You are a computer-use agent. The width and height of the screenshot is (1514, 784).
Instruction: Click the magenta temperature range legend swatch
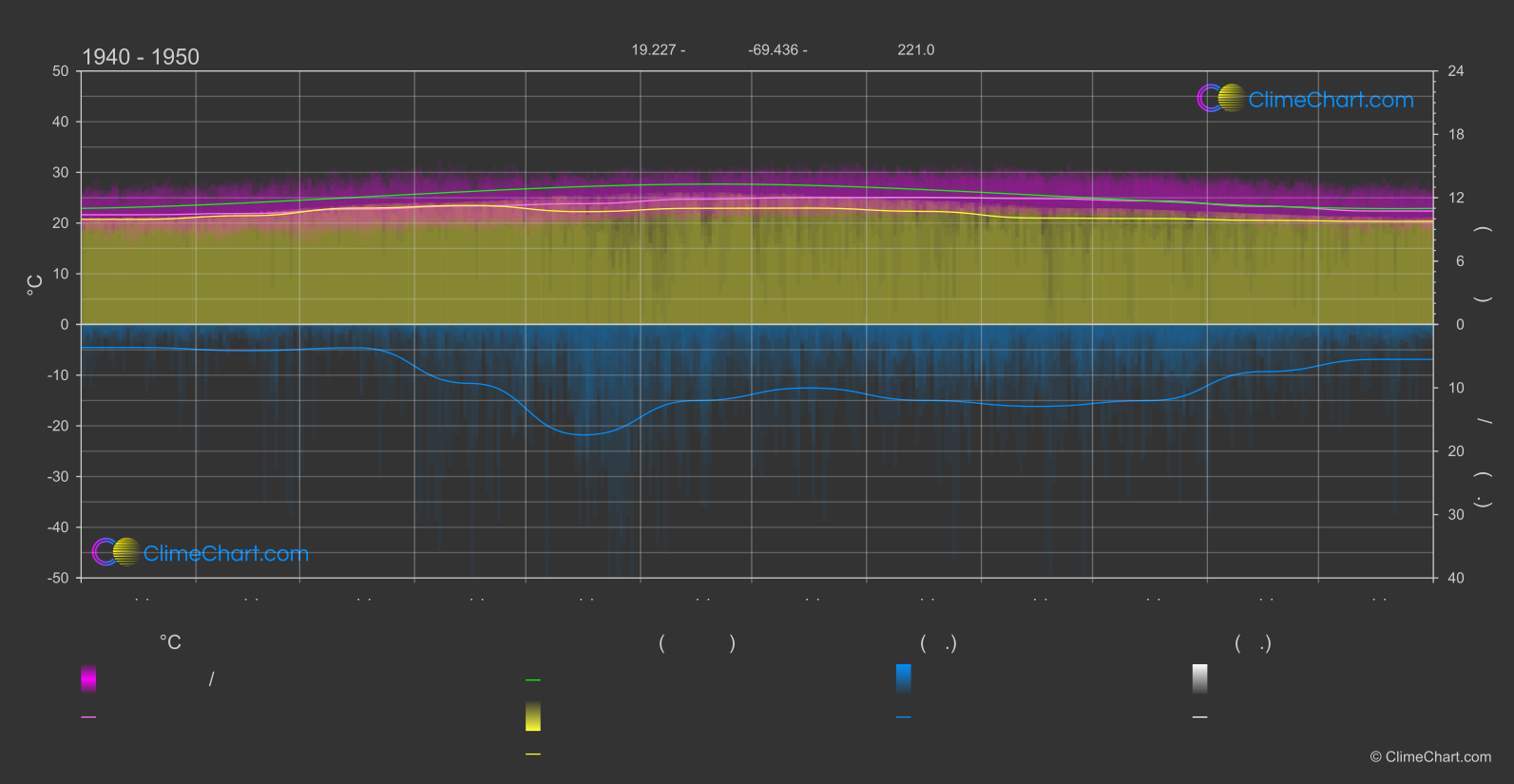(x=88, y=679)
